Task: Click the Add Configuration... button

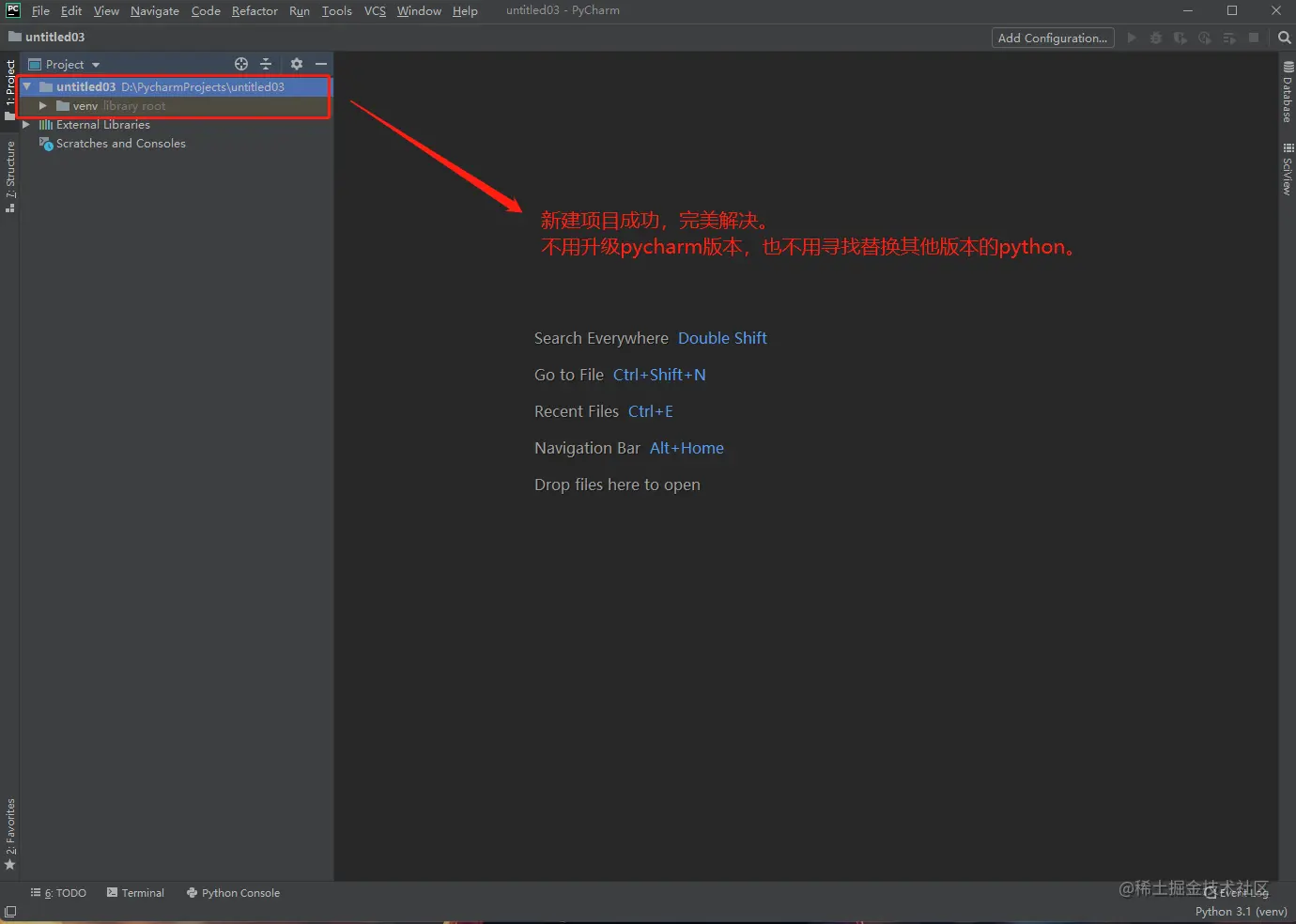Action: (x=1053, y=38)
